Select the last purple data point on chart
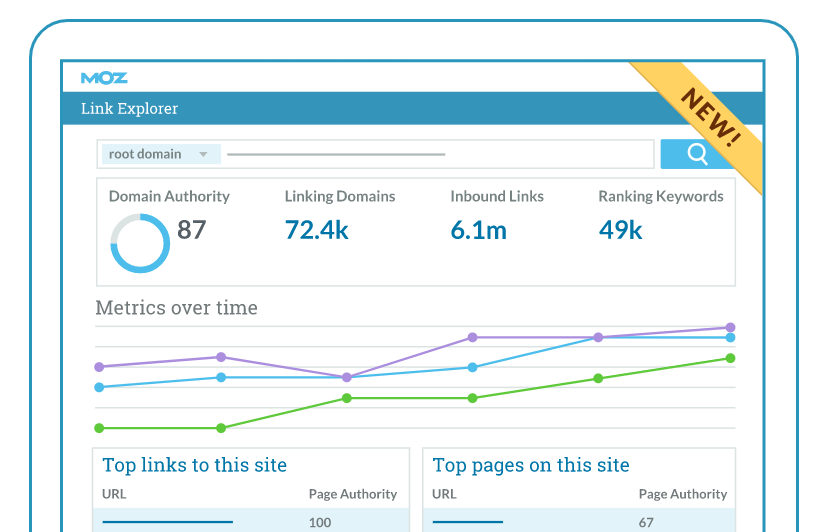Image resolution: width=833 pixels, height=532 pixels. (730, 327)
